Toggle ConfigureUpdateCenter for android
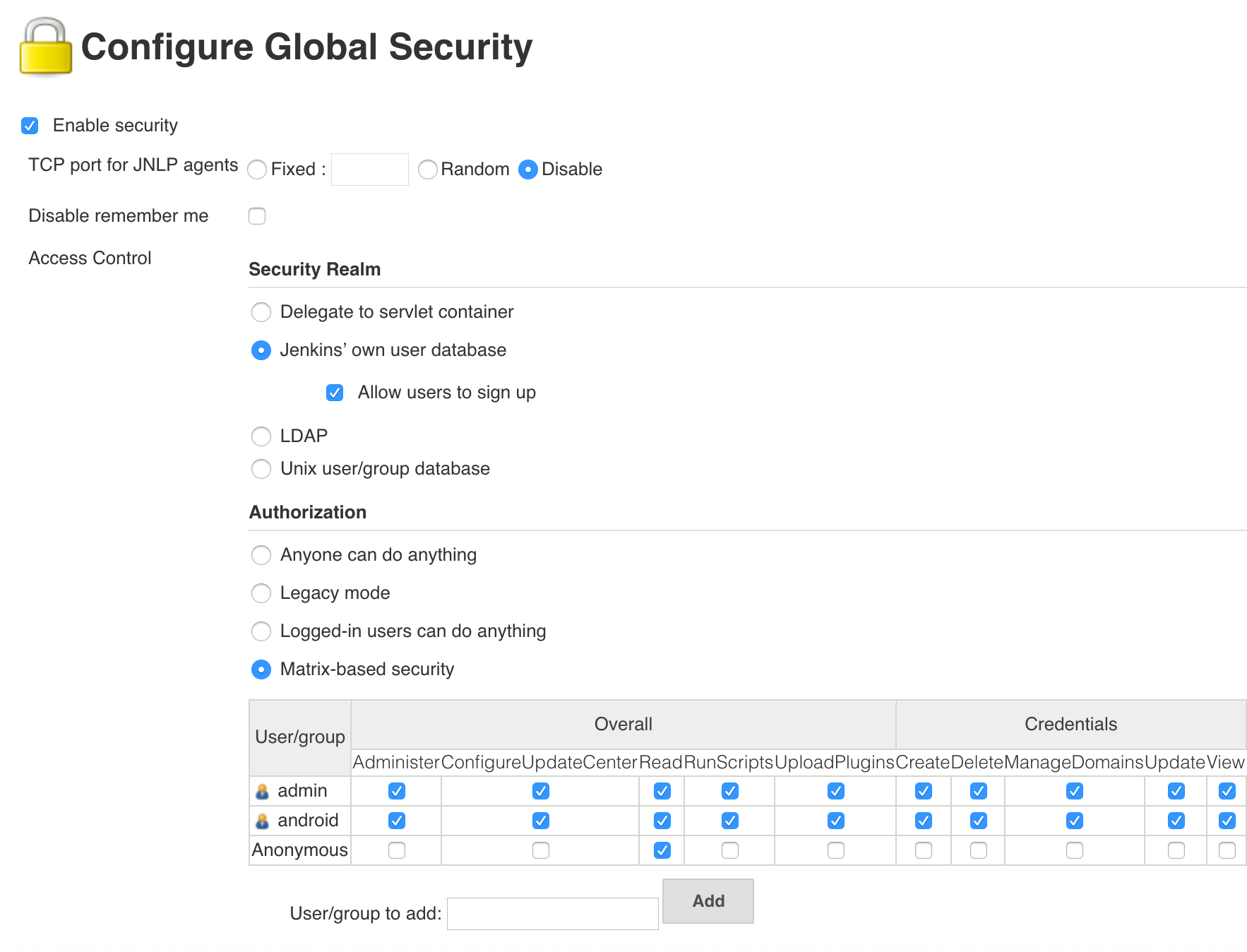 [541, 821]
